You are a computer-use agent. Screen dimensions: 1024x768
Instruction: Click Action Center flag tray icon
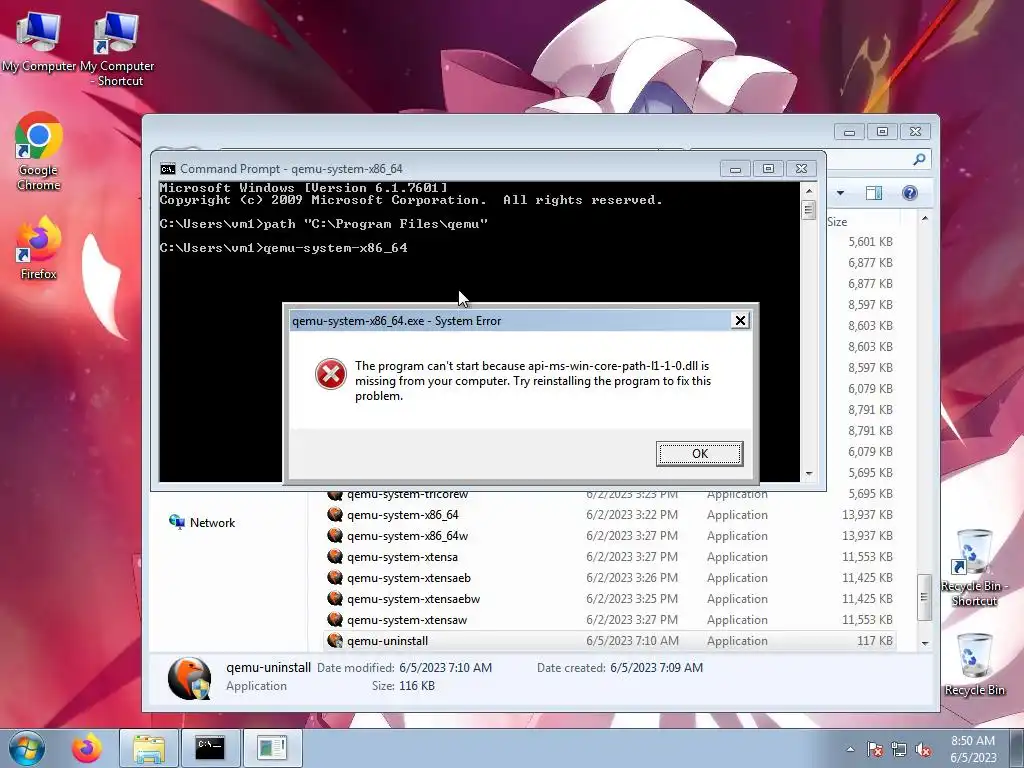coord(875,750)
